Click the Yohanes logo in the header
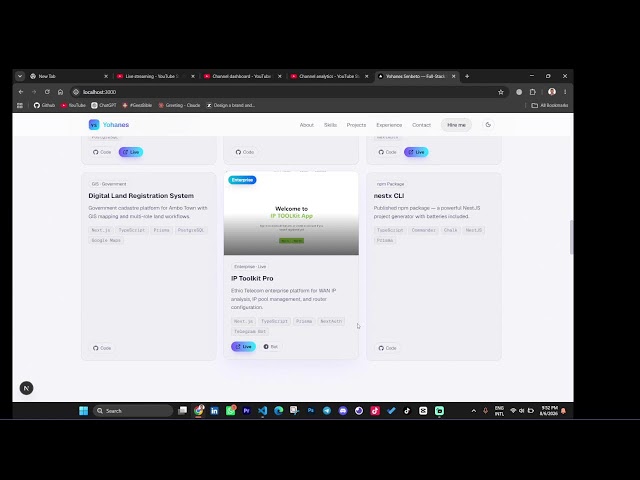 pos(109,124)
